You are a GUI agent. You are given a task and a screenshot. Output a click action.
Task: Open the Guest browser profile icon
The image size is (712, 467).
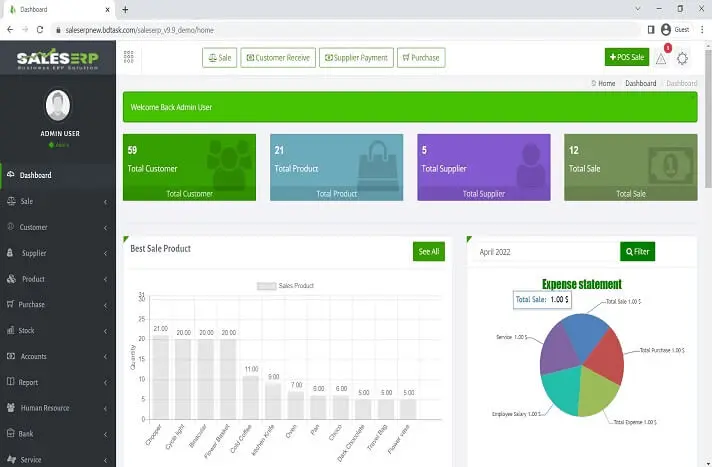pos(666,30)
